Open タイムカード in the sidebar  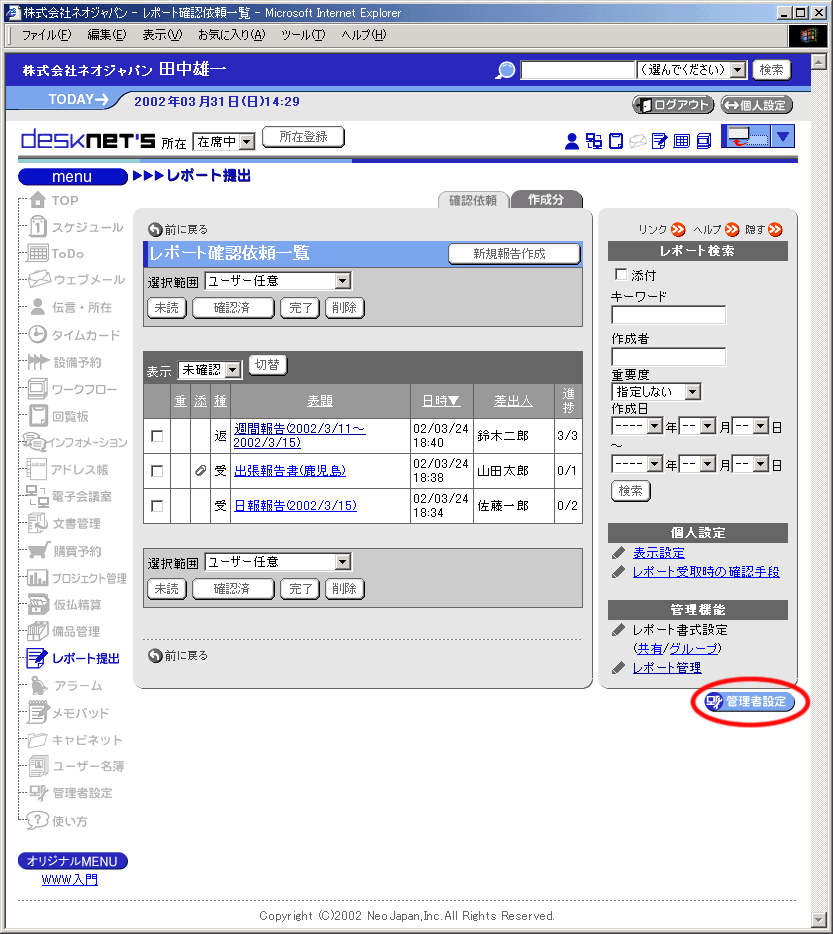coord(85,335)
